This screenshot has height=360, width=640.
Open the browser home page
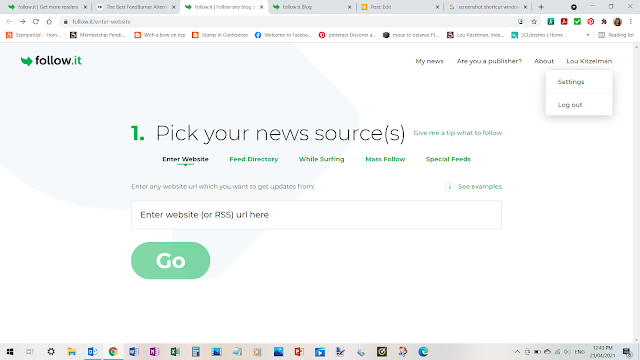pos(49,22)
